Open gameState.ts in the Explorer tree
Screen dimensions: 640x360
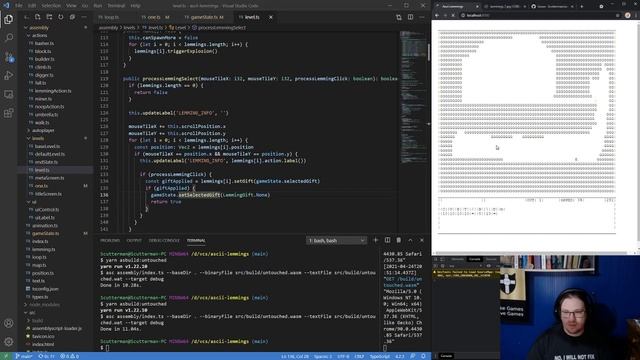point(45,233)
